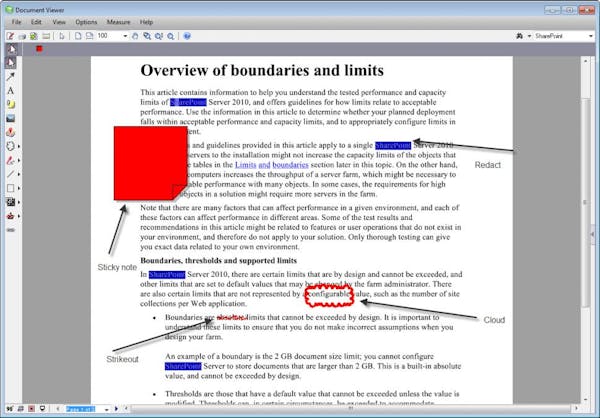Click the first status bar icon at bottom-left
600x418 pixels.
[9, 409]
